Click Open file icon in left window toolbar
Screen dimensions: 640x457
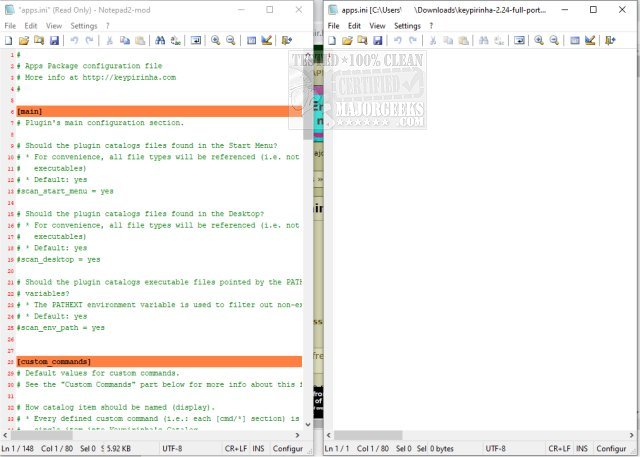coord(24,40)
